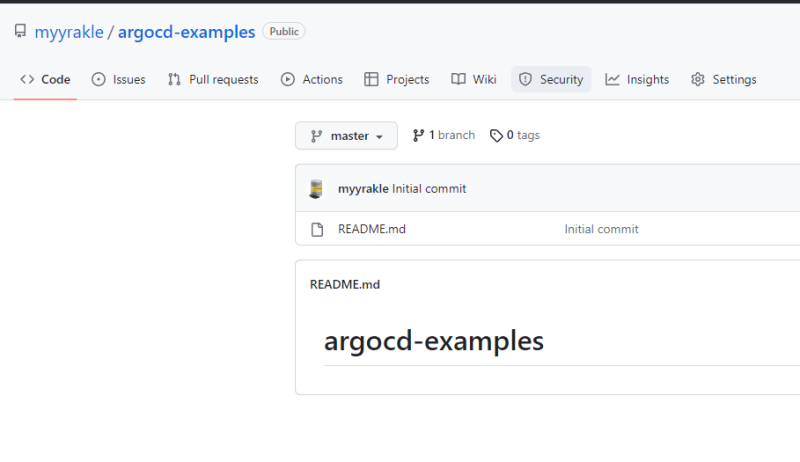This screenshot has width=800, height=462.
Task: Open the Wiki tab
Action: coord(473,80)
